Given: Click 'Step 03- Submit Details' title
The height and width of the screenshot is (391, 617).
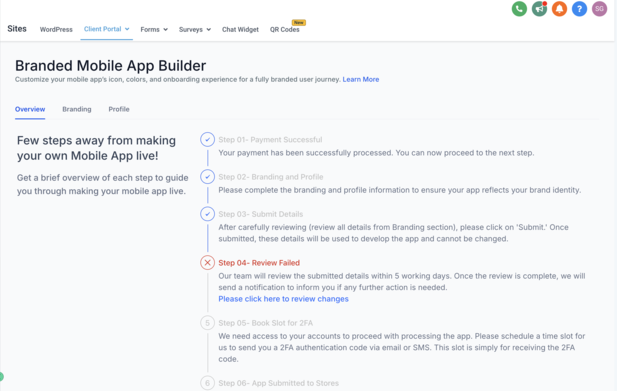Looking at the screenshot, I should pyautogui.click(x=260, y=214).
